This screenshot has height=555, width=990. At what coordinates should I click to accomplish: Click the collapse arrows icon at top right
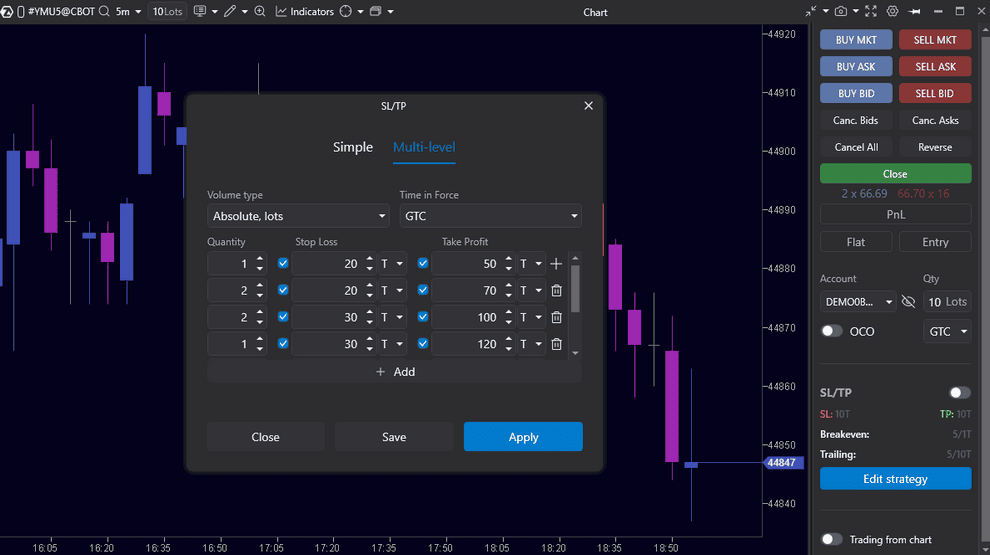pos(811,11)
